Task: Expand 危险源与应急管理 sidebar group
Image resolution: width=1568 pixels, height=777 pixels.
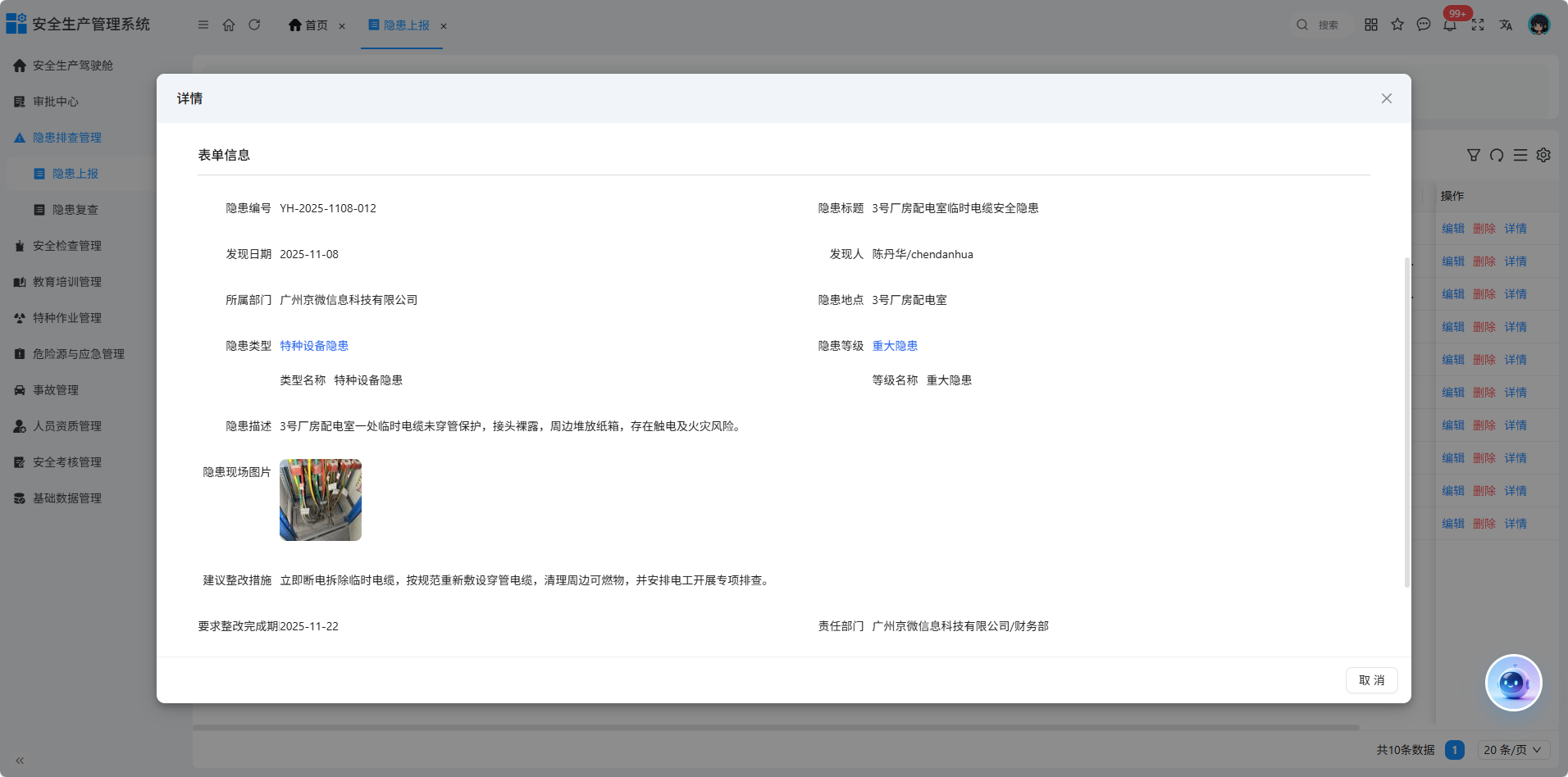Action: point(79,354)
